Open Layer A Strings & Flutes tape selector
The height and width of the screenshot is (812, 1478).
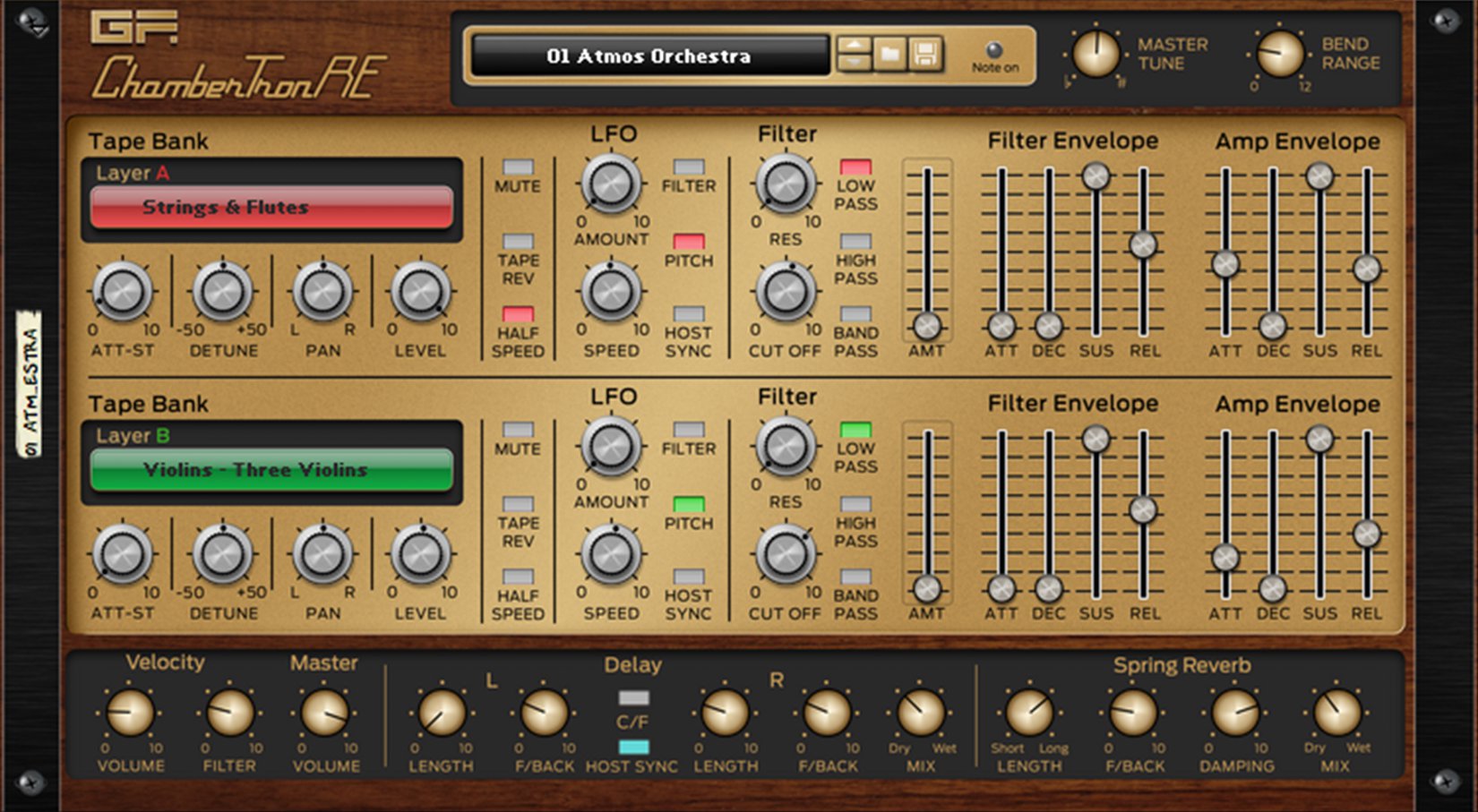point(271,208)
